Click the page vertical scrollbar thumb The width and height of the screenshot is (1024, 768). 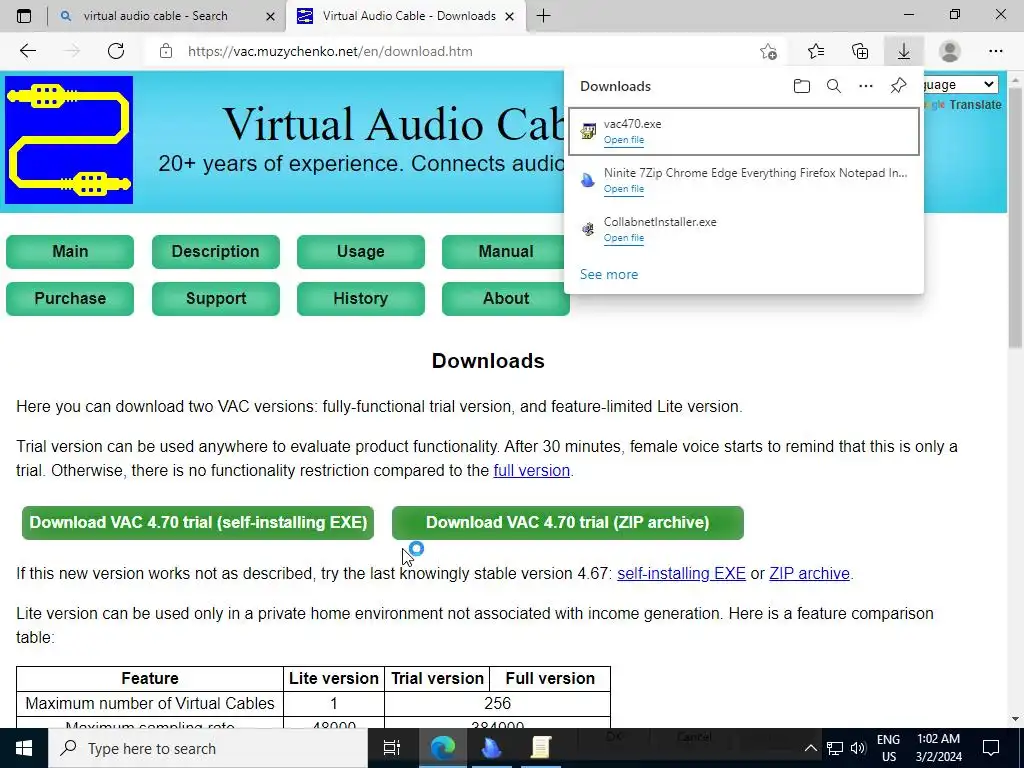(1016, 216)
